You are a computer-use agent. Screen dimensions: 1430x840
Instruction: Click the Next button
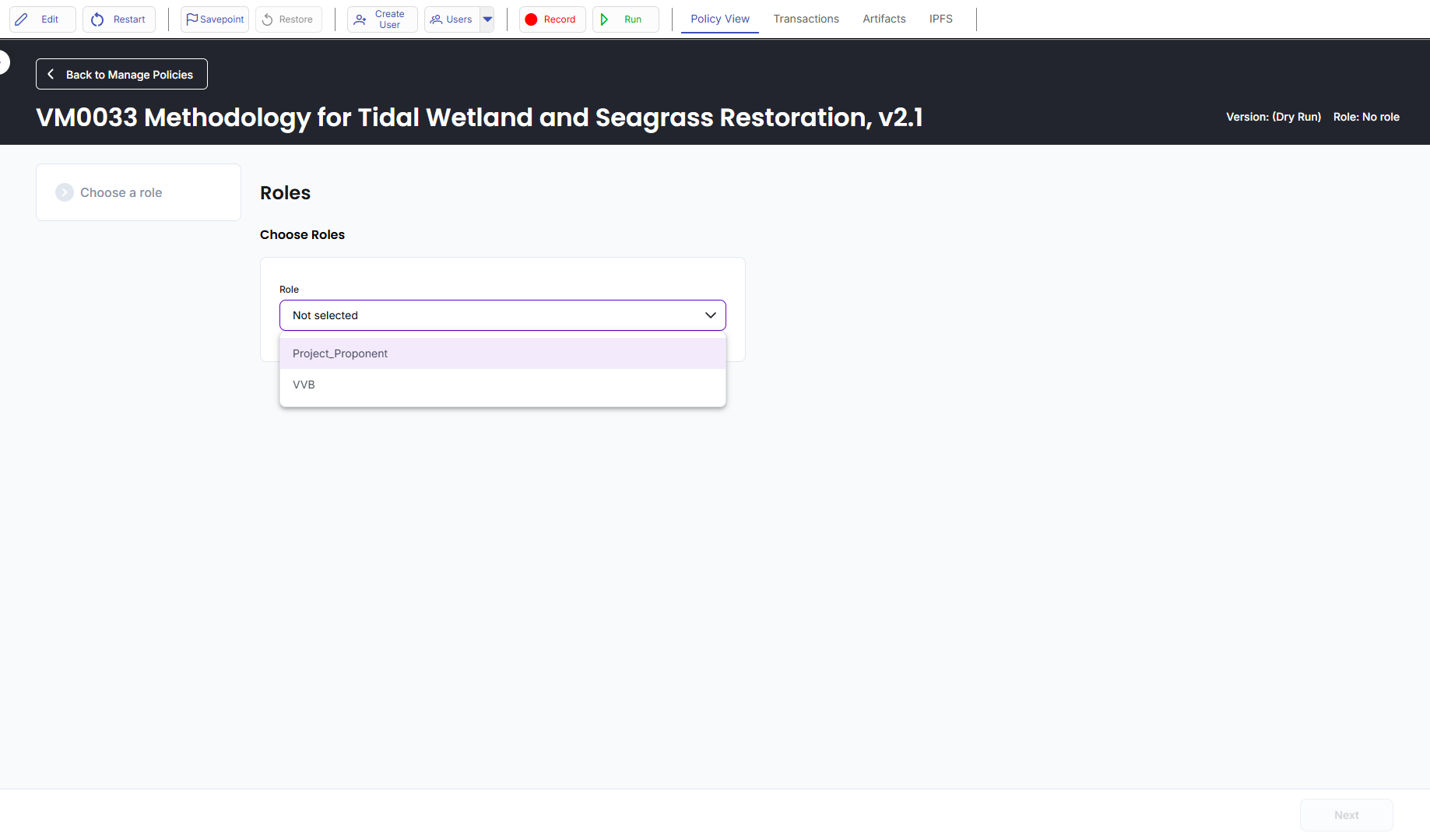click(1346, 815)
